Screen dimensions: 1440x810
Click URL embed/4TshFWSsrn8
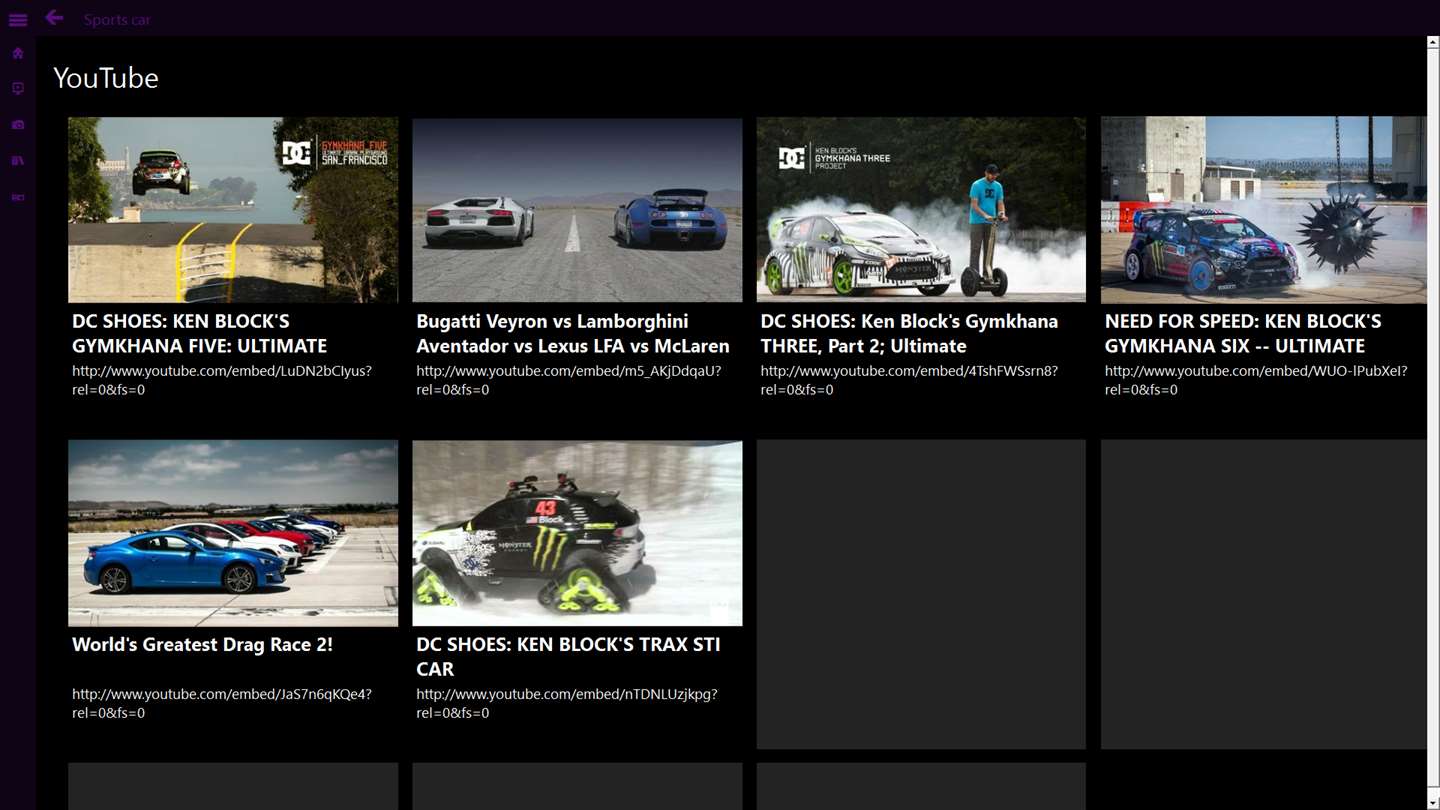click(909, 380)
